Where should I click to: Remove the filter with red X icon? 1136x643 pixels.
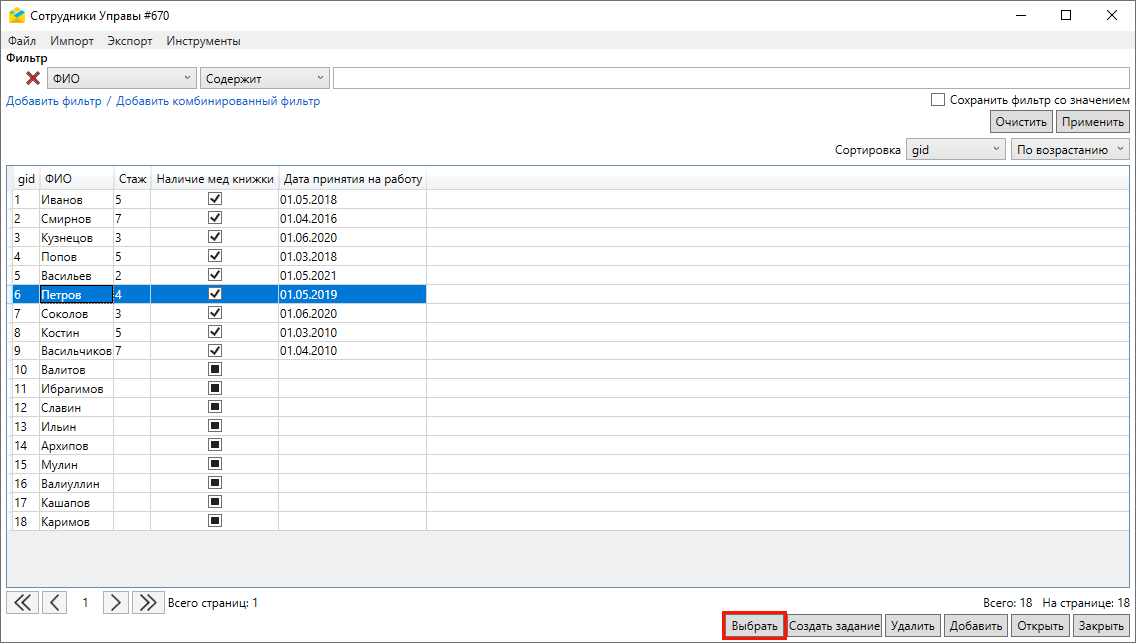pyautogui.click(x=33, y=79)
